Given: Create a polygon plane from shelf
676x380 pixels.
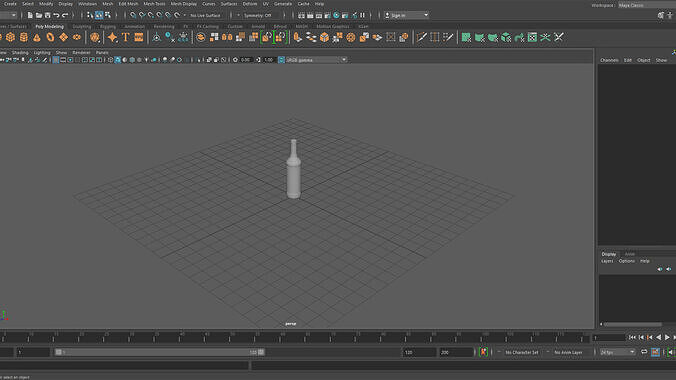Looking at the screenshot, I should (63, 38).
